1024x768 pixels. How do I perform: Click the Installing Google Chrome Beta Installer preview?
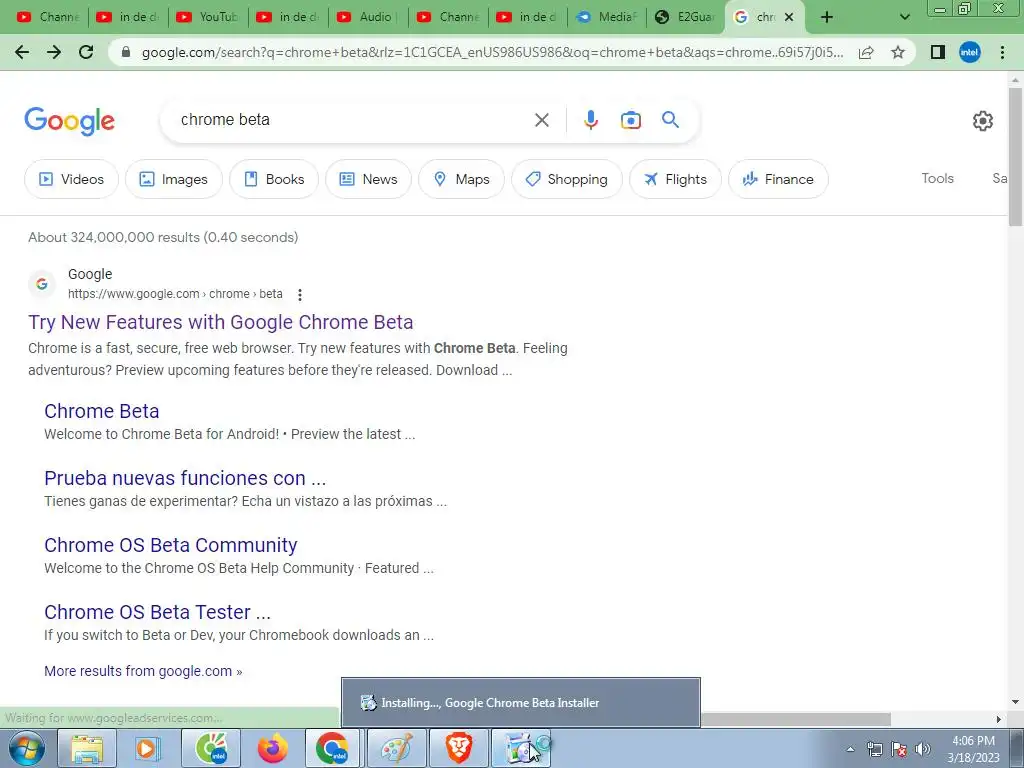tap(520, 703)
